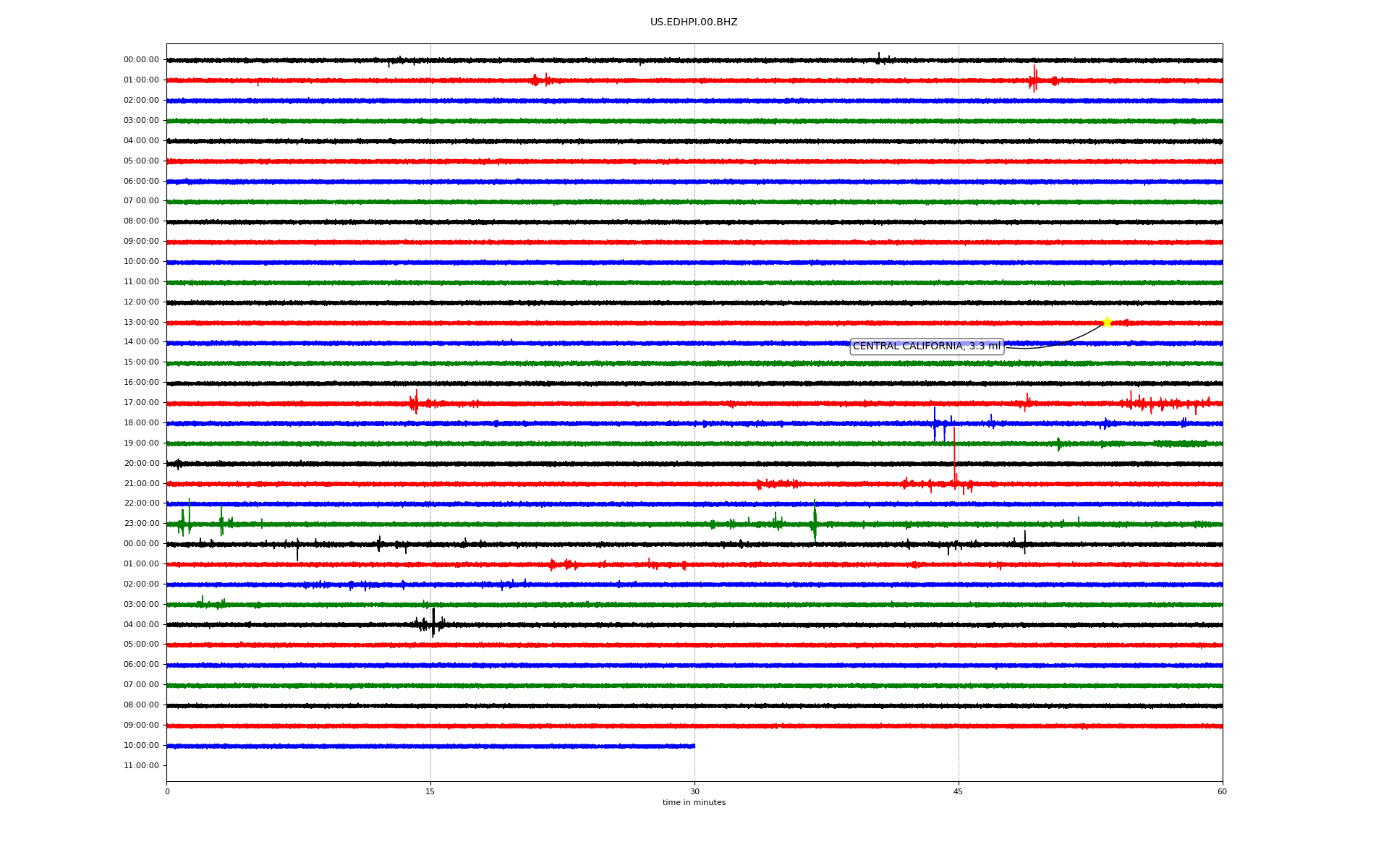Click the yellow star earthquake marker

pos(1106,322)
